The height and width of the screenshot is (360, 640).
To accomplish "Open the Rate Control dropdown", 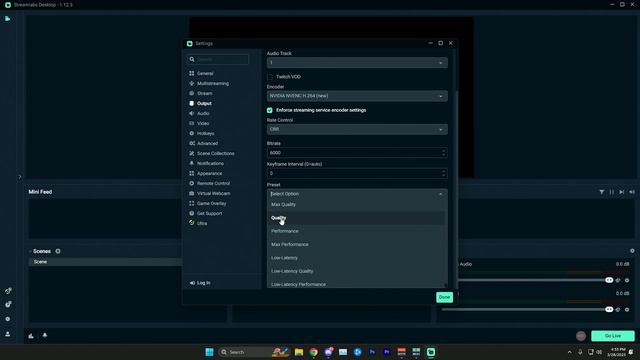I will coord(357,129).
